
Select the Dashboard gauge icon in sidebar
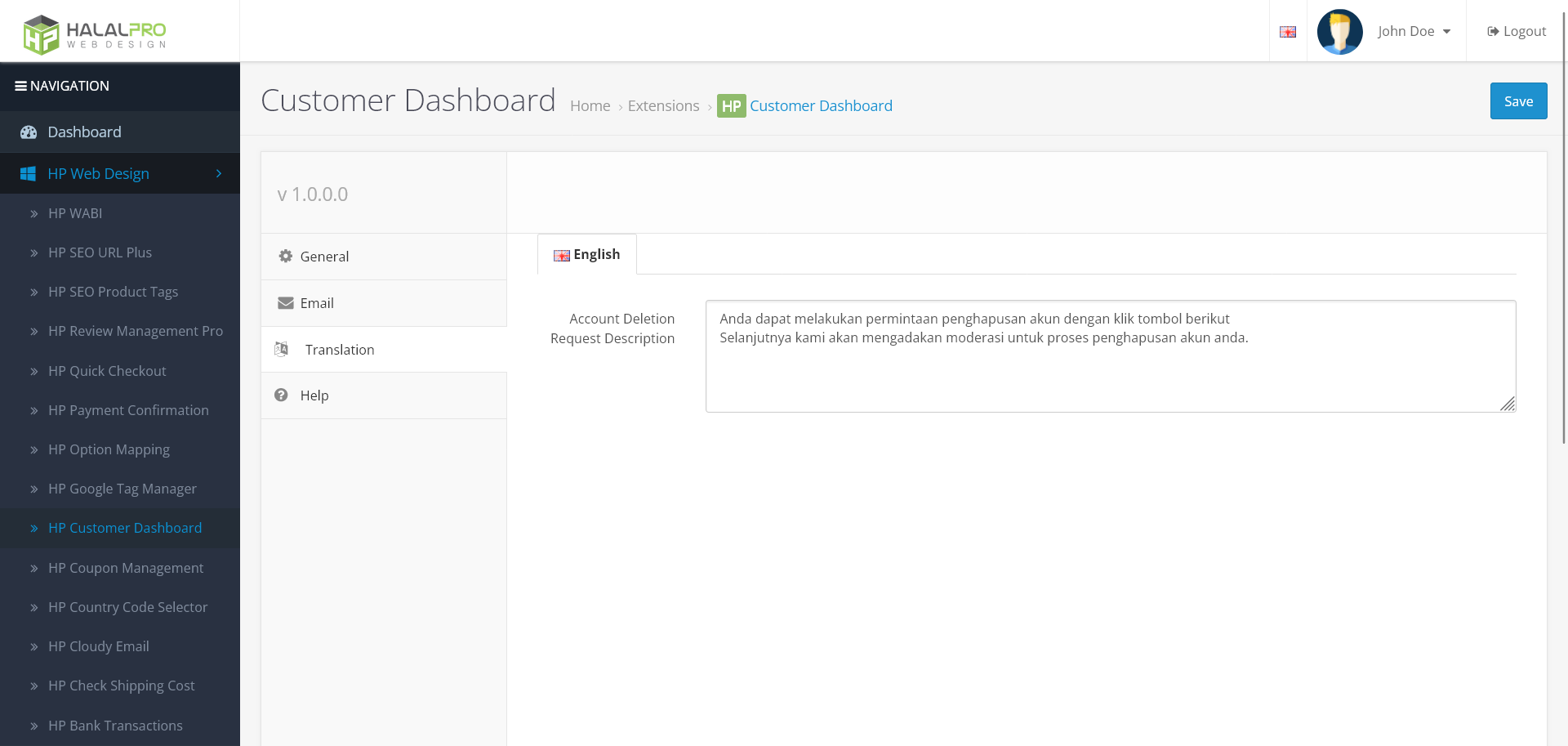[x=29, y=132]
